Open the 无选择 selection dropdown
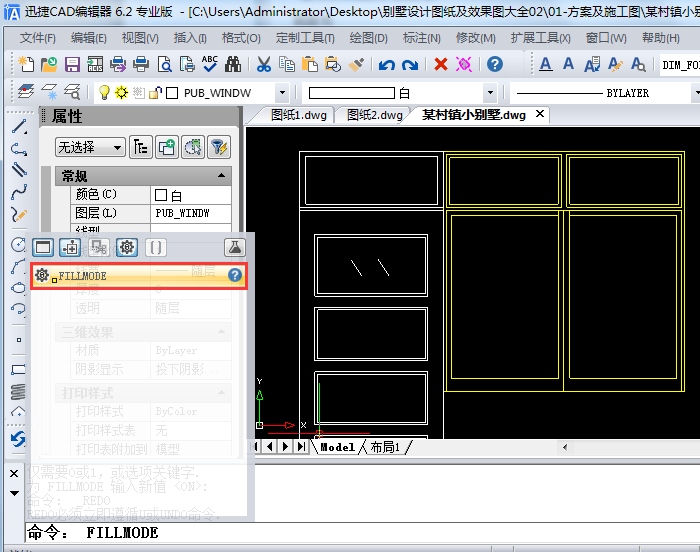Screen dimensions: 700x552 coord(91,147)
